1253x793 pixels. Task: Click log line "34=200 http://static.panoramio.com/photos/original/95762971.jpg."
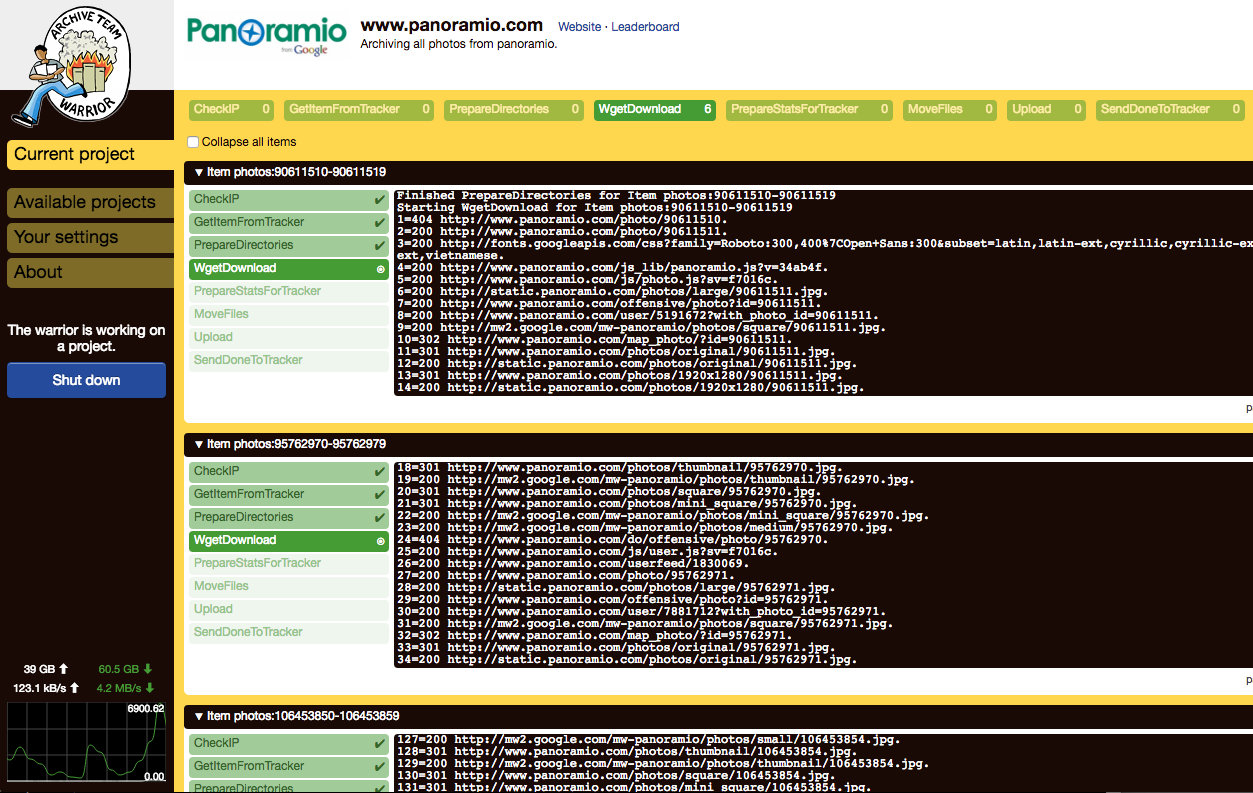(x=626, y=660)
